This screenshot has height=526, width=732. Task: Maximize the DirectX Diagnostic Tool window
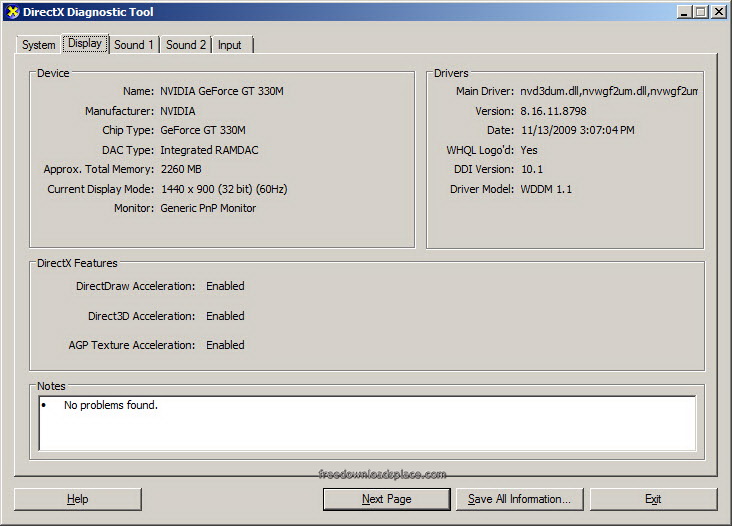(701, 12)
